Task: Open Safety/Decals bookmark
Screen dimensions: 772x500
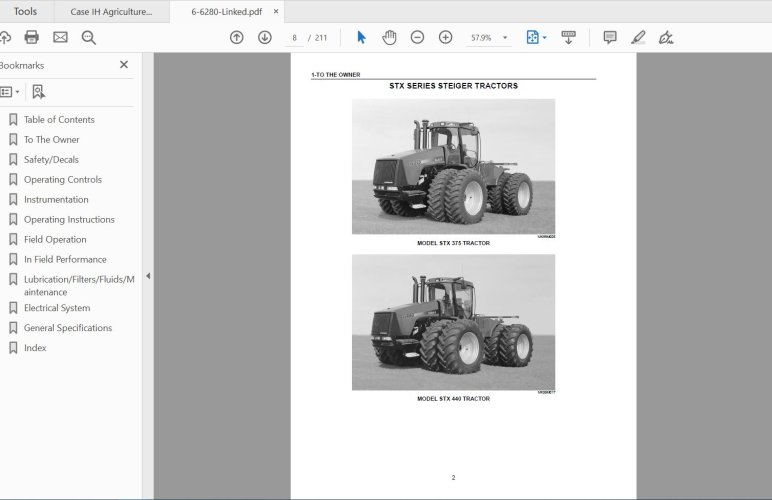Action: pos(51,159)
